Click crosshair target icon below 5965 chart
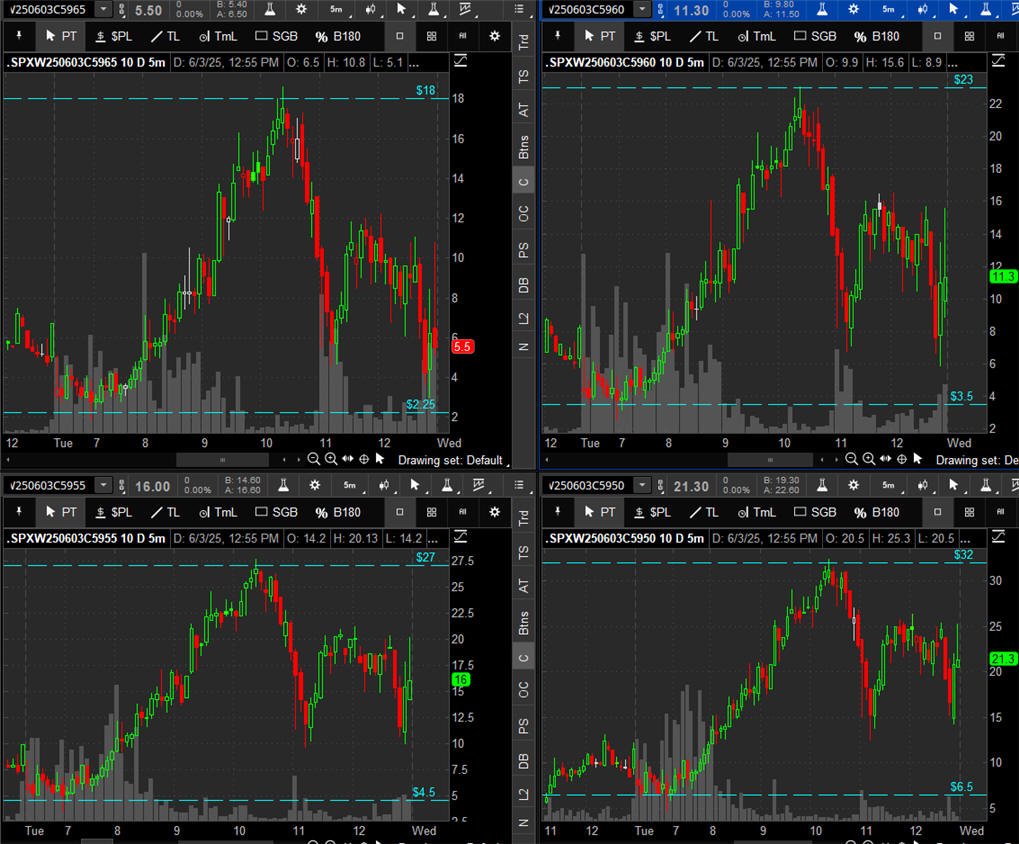The width and height of the screenshot is (1019, 844). [364, 459]
